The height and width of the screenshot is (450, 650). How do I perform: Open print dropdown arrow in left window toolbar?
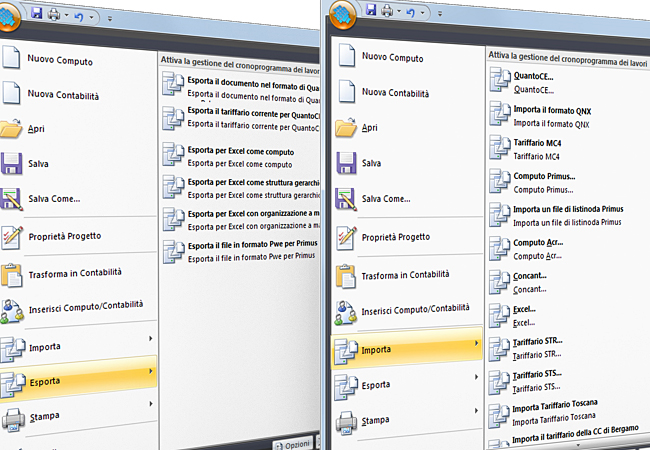[66, 16]
